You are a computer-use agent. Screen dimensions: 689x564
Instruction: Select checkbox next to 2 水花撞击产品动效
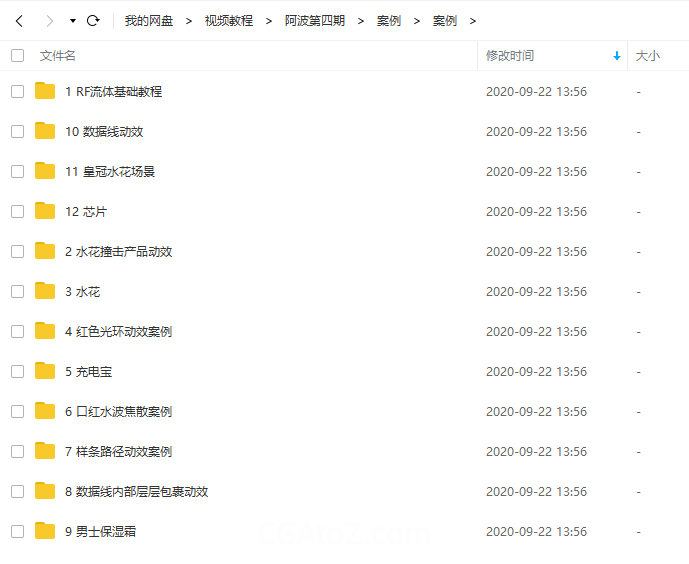(x=17, y=251)
